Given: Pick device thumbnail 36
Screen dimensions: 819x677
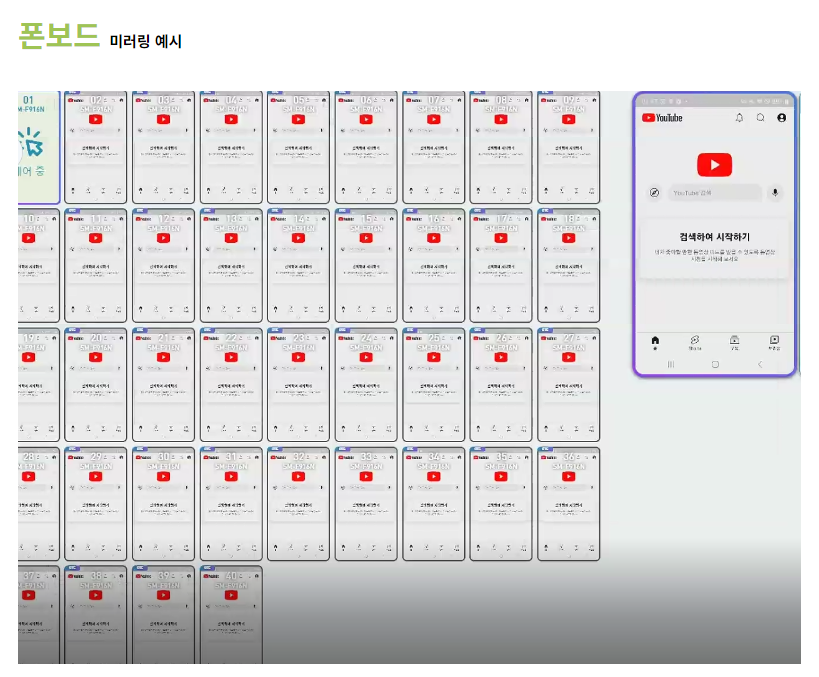Looking at the screenshot, I should pyautogui.click(x=569, y=504).
